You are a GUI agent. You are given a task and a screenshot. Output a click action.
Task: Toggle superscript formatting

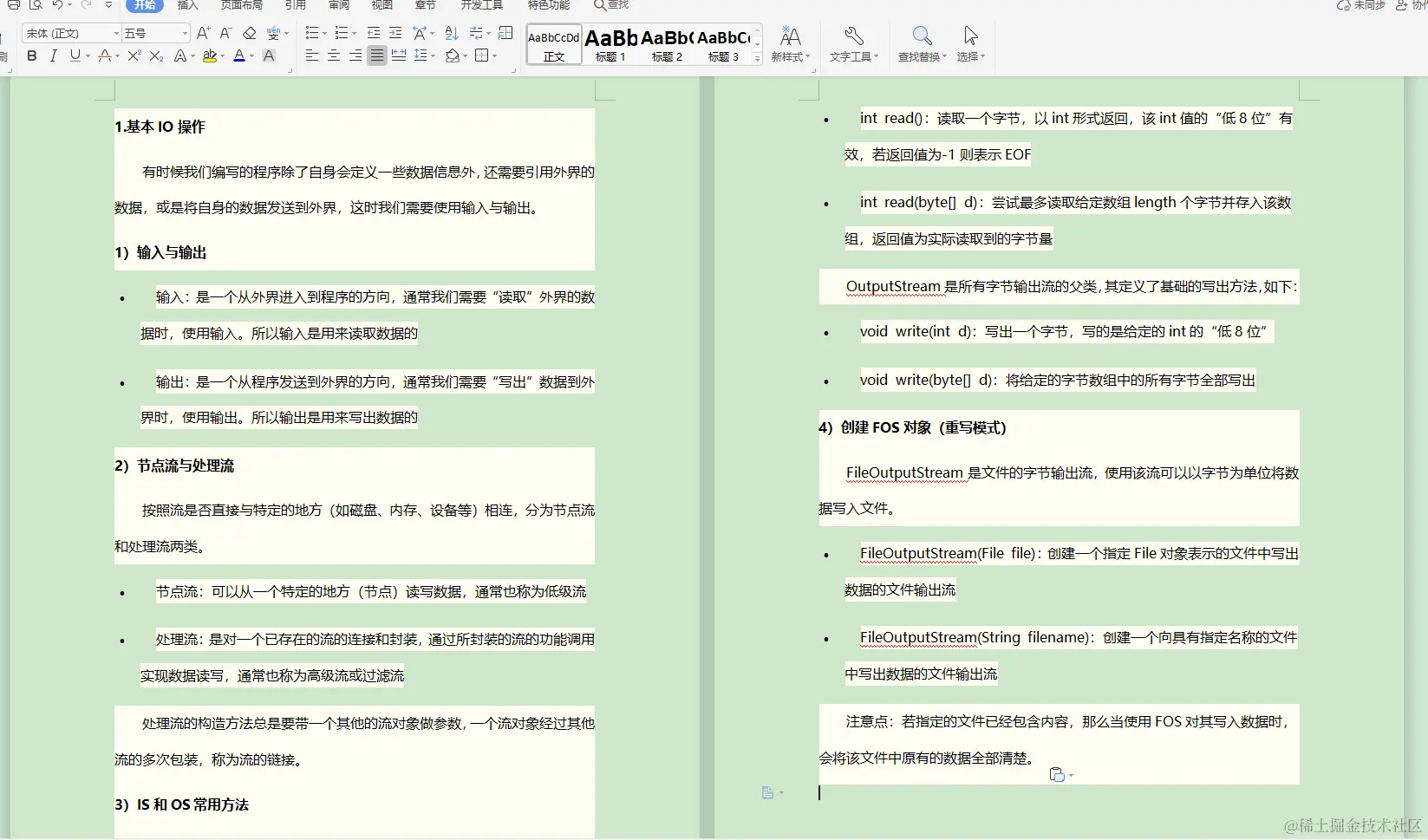pyautogui.click(x=133, y=55)
